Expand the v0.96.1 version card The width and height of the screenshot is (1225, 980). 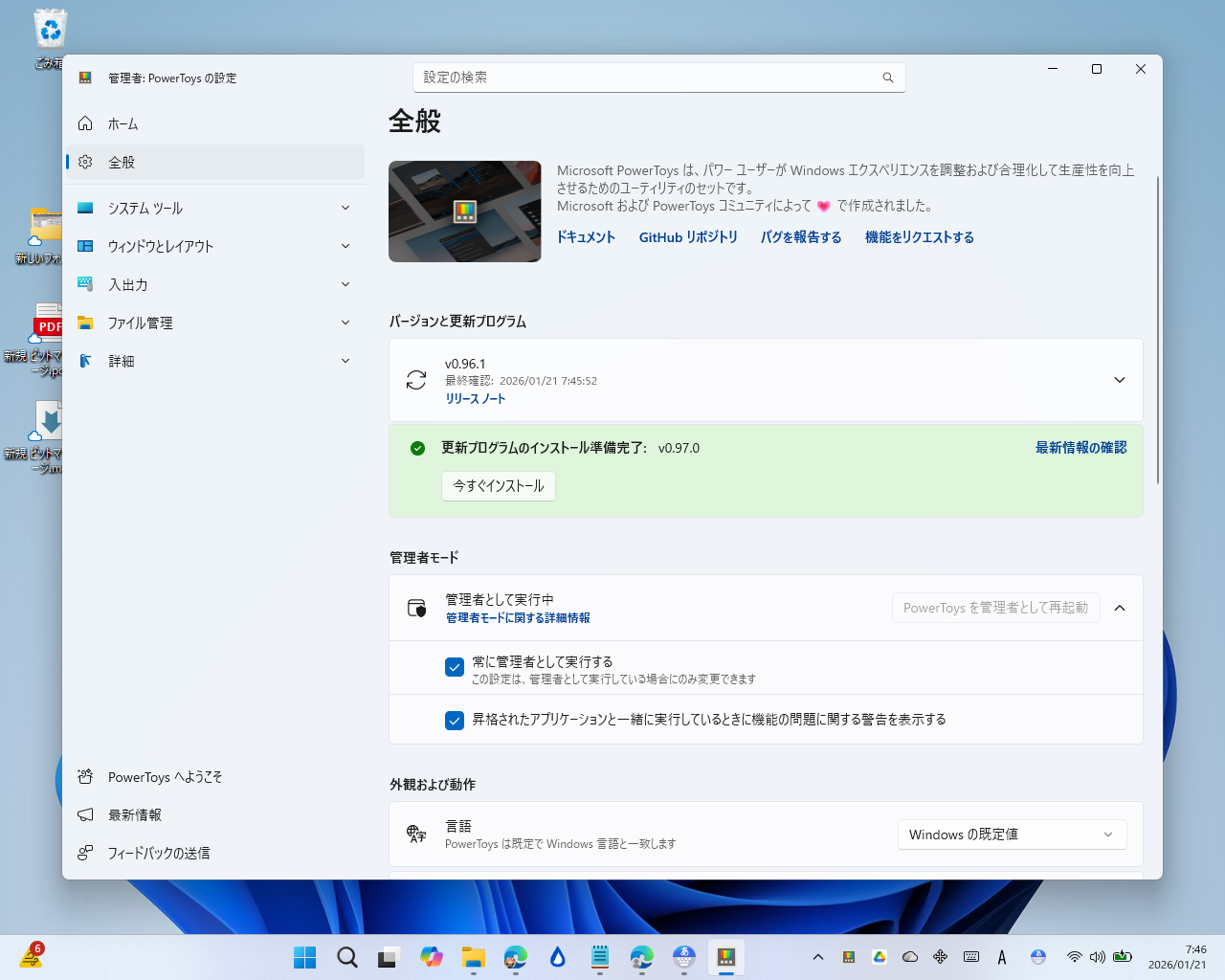[x=1120, y=380]
